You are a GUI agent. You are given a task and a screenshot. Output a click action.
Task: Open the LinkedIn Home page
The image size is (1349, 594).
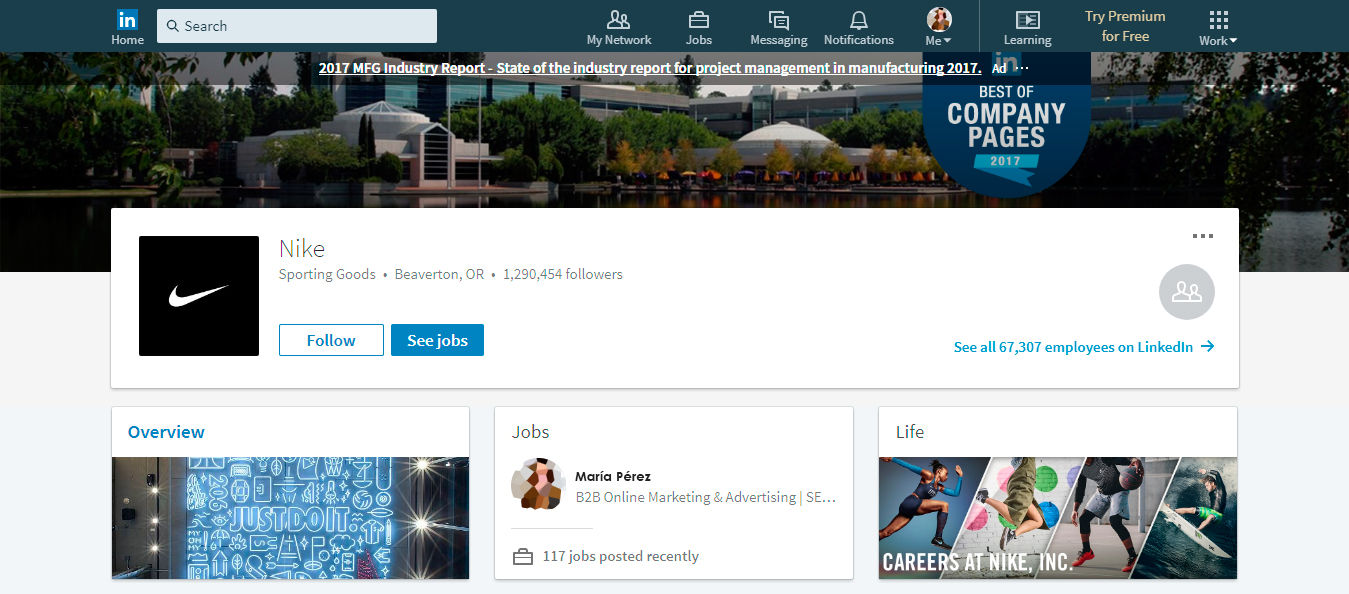[127, 25]
